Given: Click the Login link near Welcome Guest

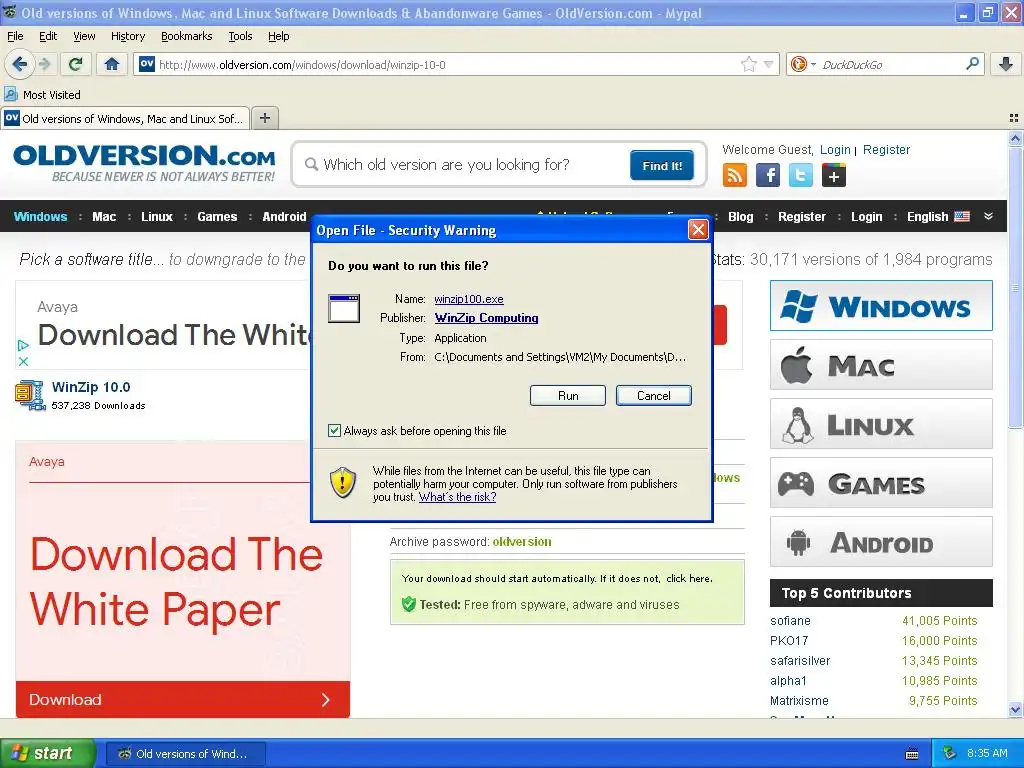Looking at the screenshot, I should [x=835, y=150].
